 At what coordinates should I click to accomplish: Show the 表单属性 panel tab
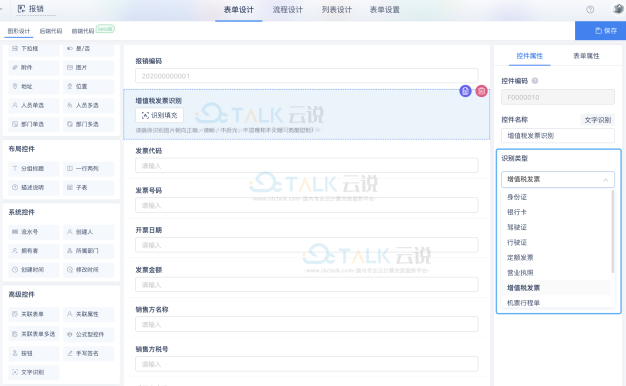[586, 56]
